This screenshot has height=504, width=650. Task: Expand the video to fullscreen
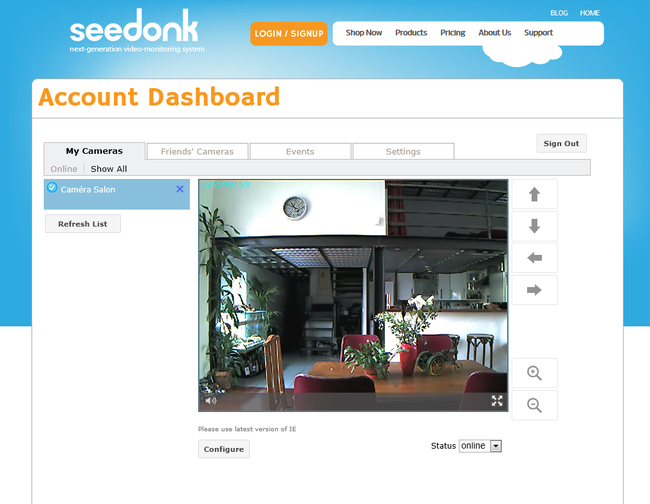click(497, 400)
